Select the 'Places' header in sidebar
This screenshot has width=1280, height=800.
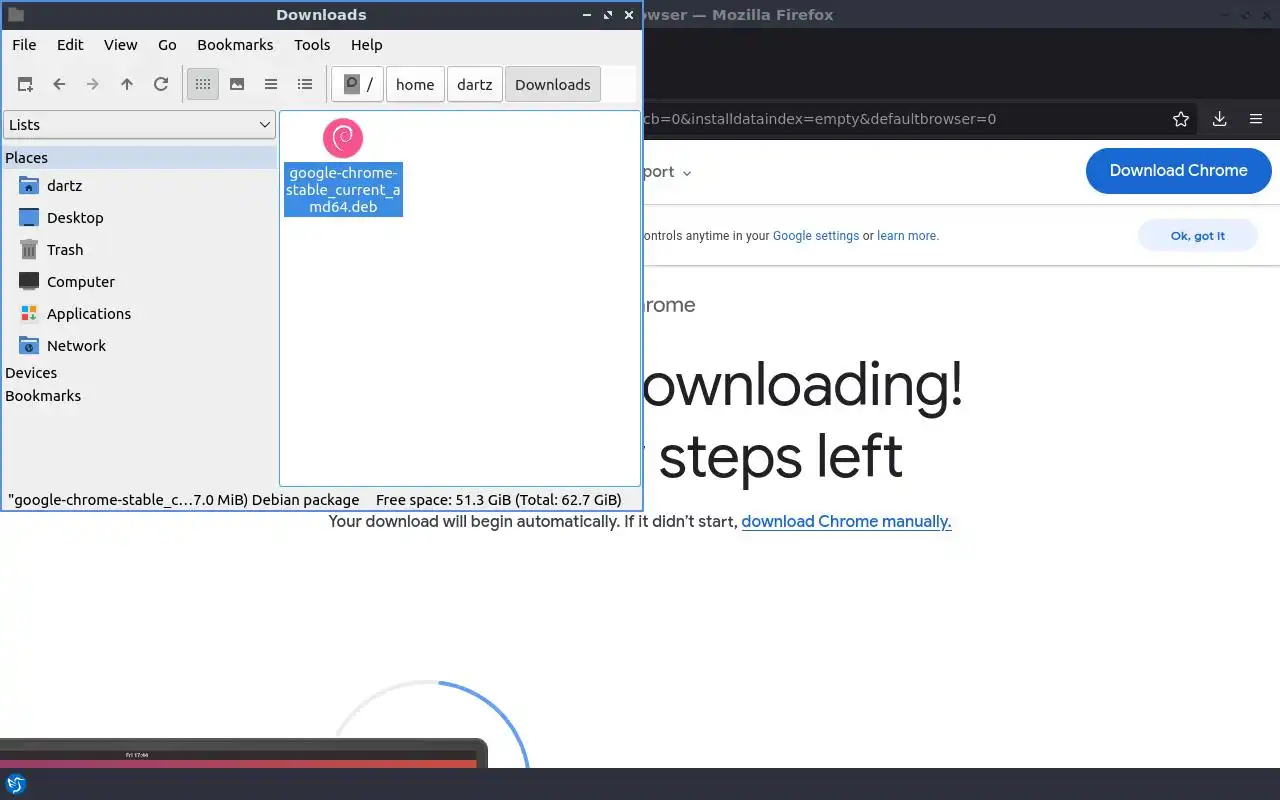click(139, 158)
